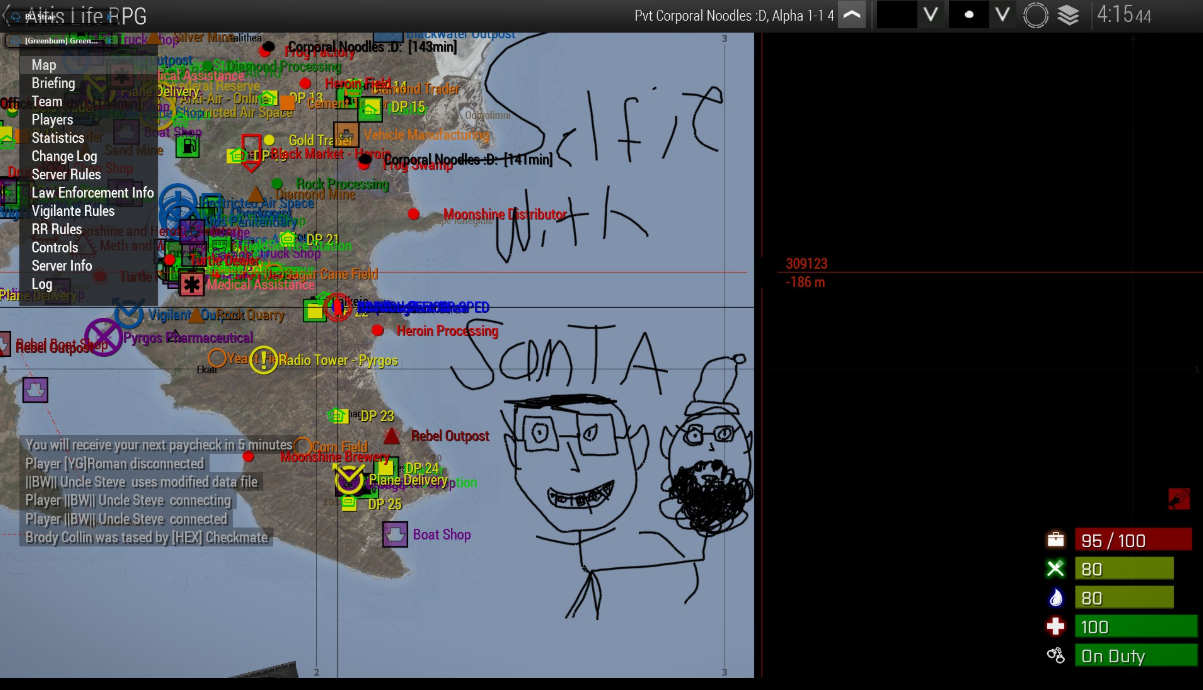Click the 'Pvt Corporal Noodles :D, Alpha 1-1 4' label
The image size is (1203, 690).
click(734, 15)
